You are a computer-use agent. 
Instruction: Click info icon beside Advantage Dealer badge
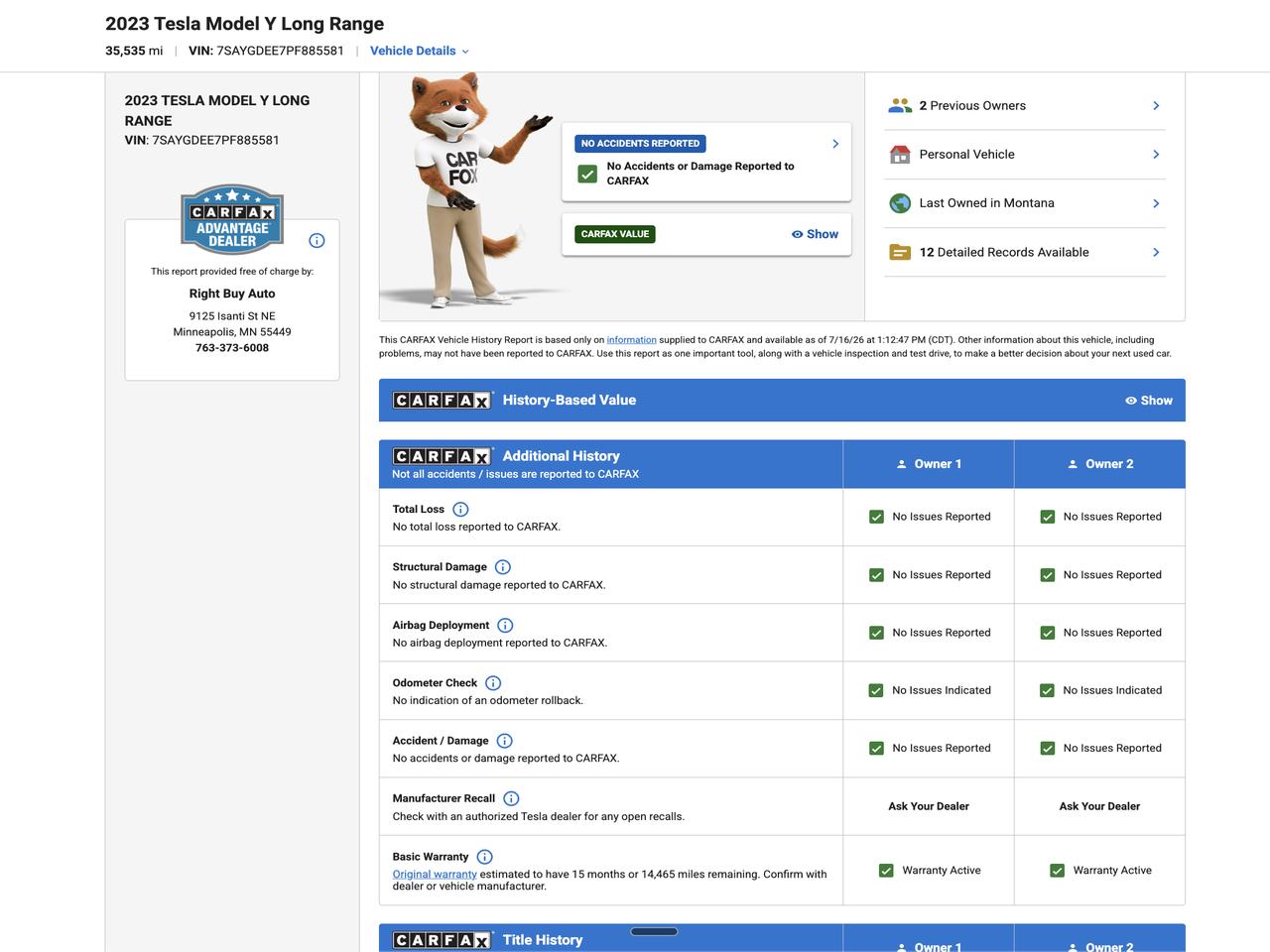317,241
